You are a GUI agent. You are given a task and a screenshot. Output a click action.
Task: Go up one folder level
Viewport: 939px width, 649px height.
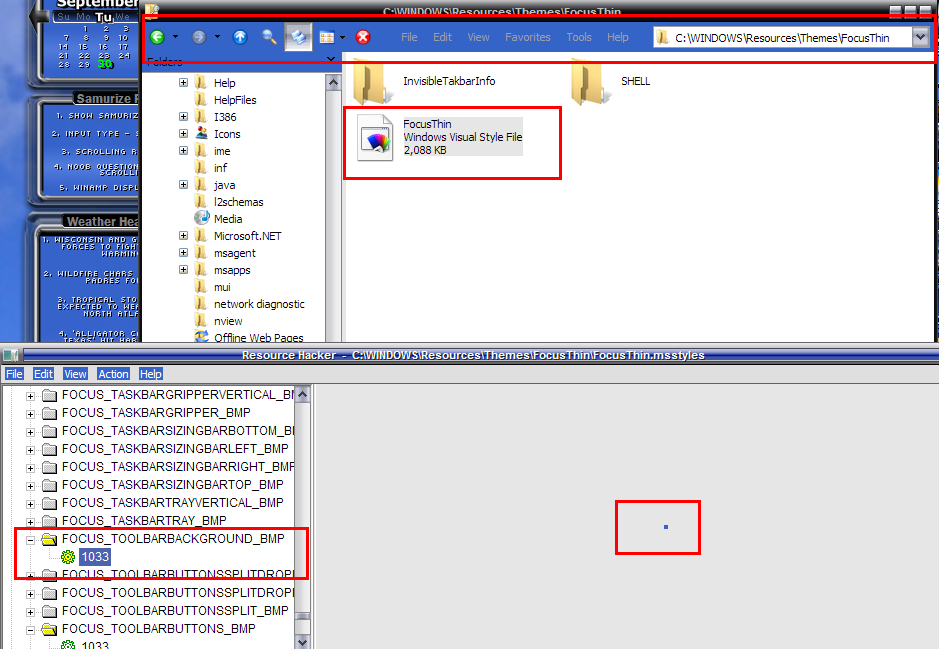pos(240,37)
